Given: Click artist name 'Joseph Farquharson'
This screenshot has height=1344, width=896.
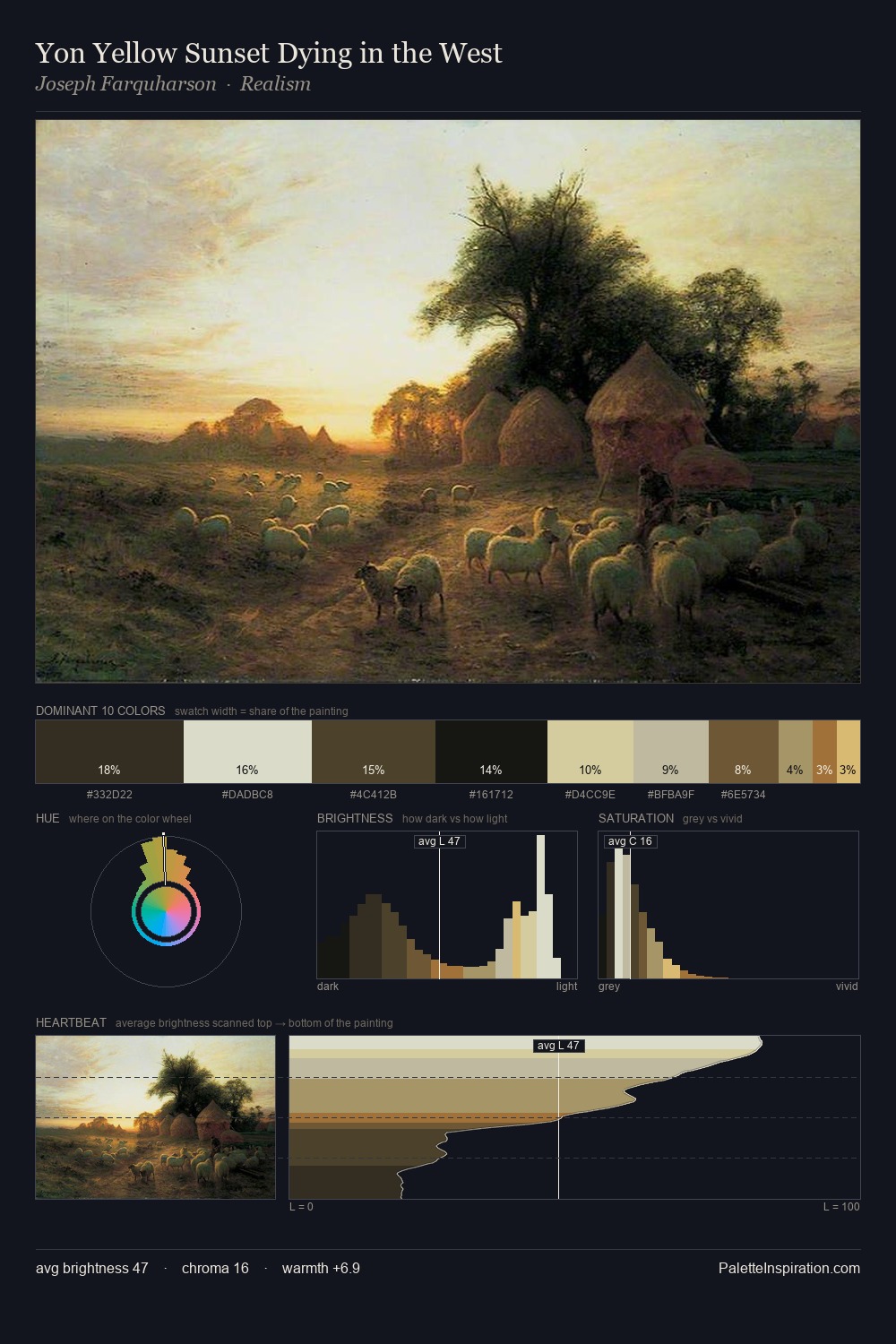Looking at the screenshot, I should pos(126,84).
